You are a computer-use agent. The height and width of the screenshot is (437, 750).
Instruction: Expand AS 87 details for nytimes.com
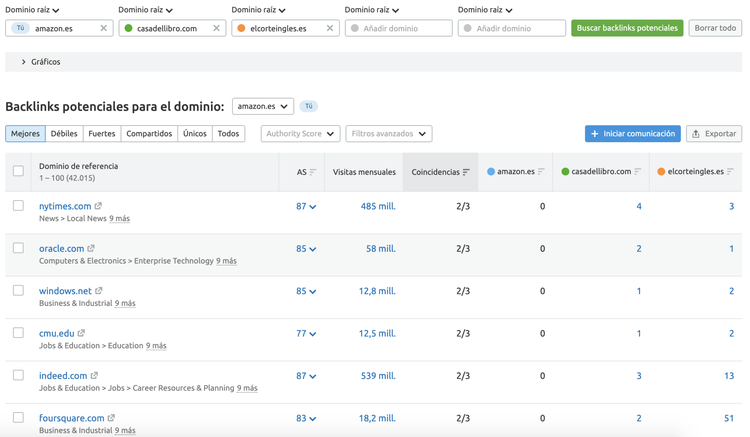tap(306, 207)
